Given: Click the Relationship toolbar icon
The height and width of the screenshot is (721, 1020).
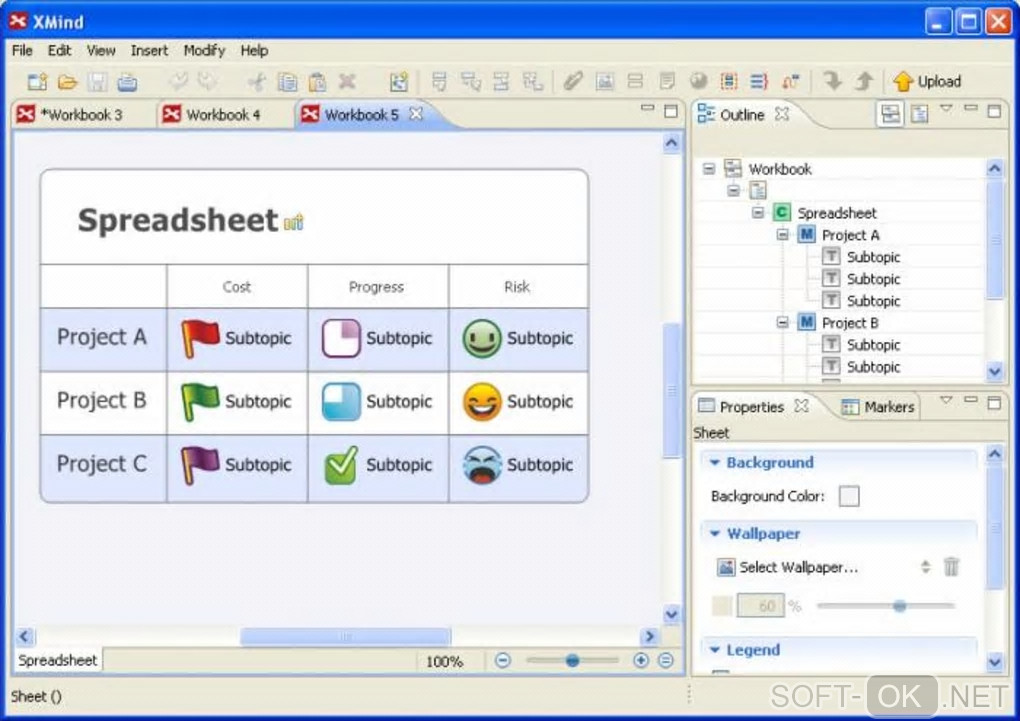Looking at the screenshot, I should (790, 81).
